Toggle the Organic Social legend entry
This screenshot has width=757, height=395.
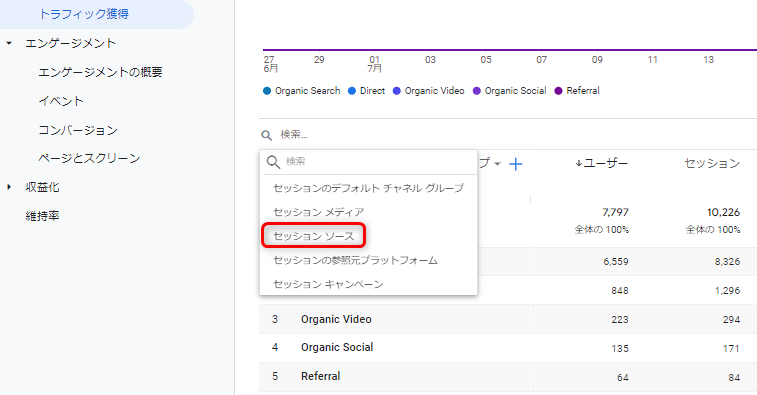click(510, 91)
